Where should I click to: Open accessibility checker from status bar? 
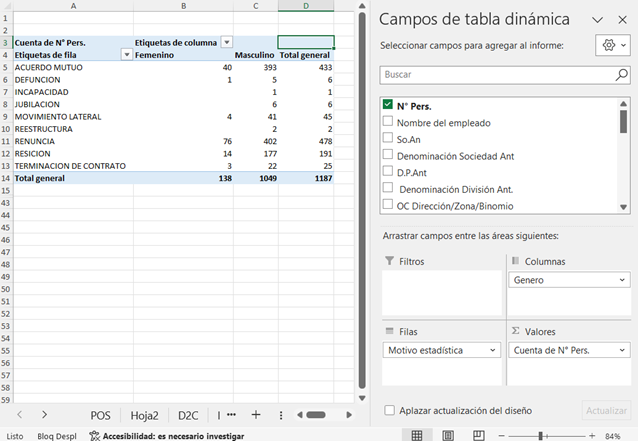[166, 436]
